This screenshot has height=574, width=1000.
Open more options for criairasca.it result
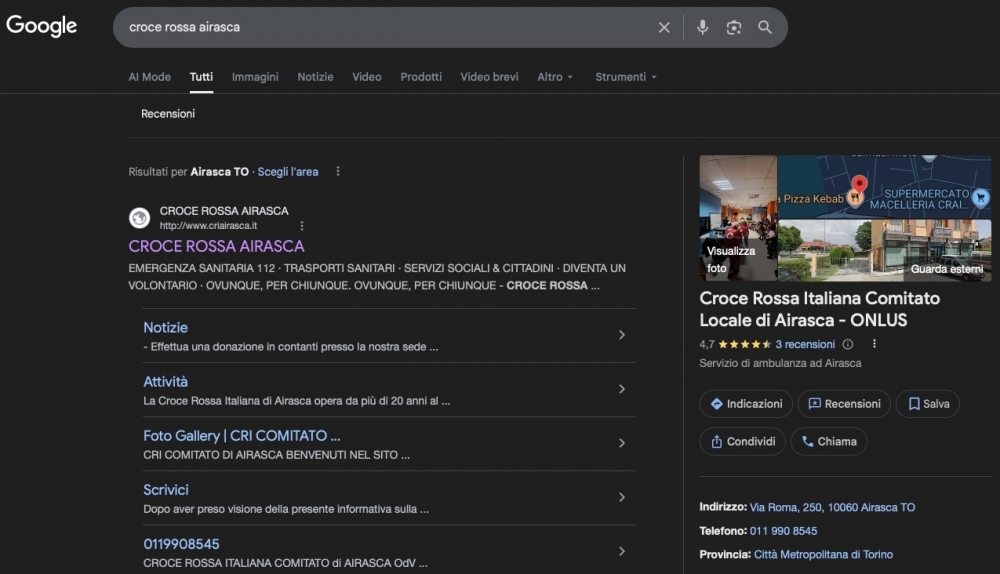click(x=302, y=226)
